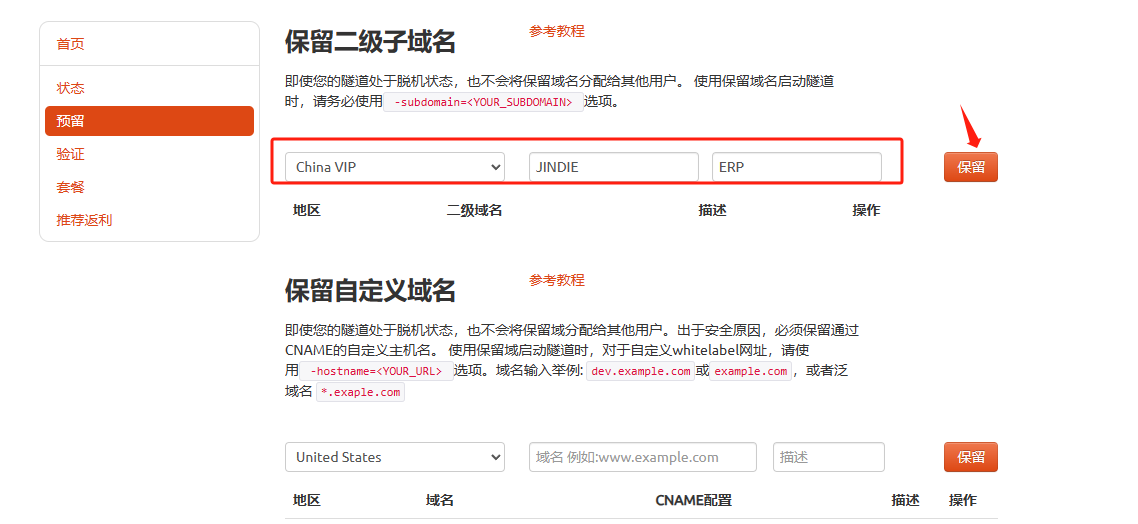This screenshot has height=524, width=1138.
Task: Click the description field containing ERP
Action: [797, 167]
